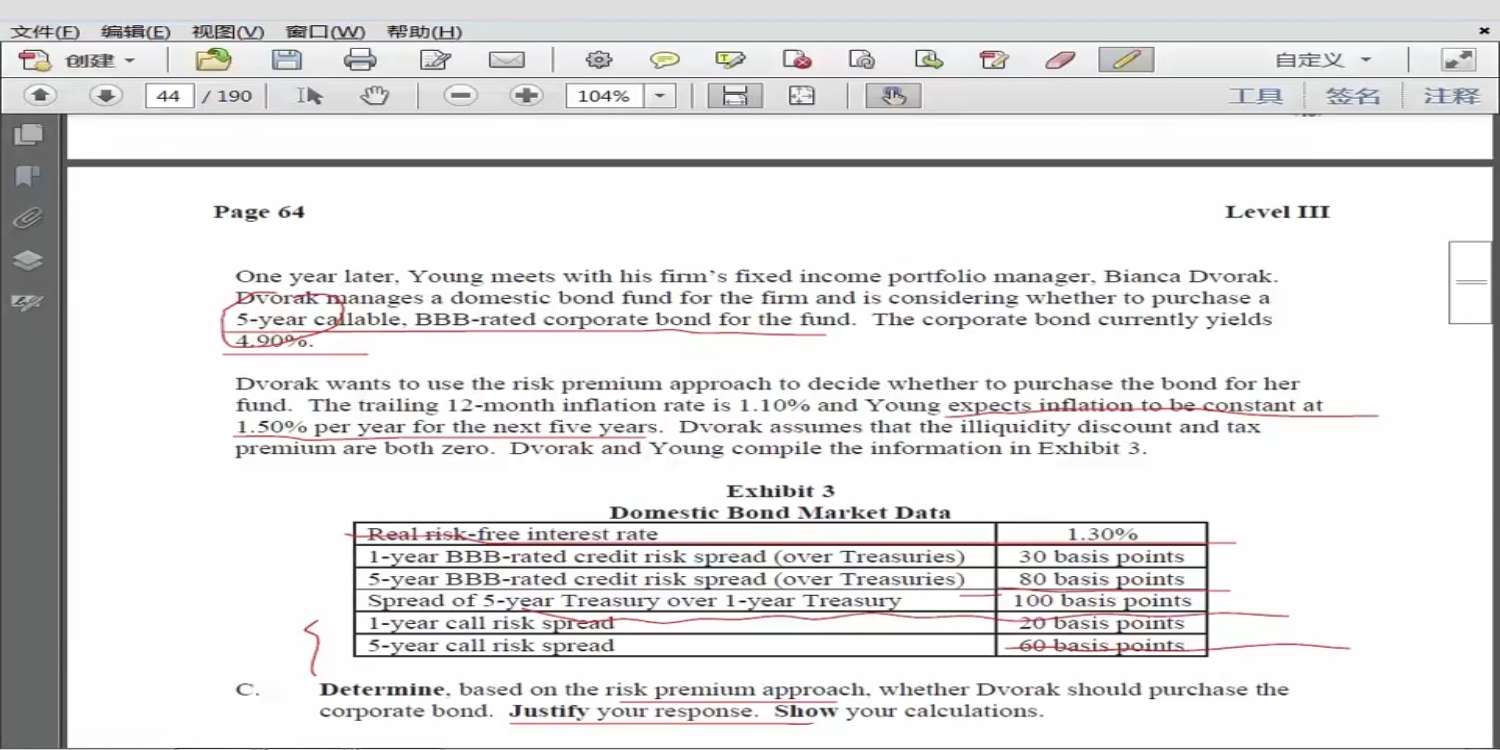
Task: Click the '20 basis points' cell
Action: (1101, 623)
